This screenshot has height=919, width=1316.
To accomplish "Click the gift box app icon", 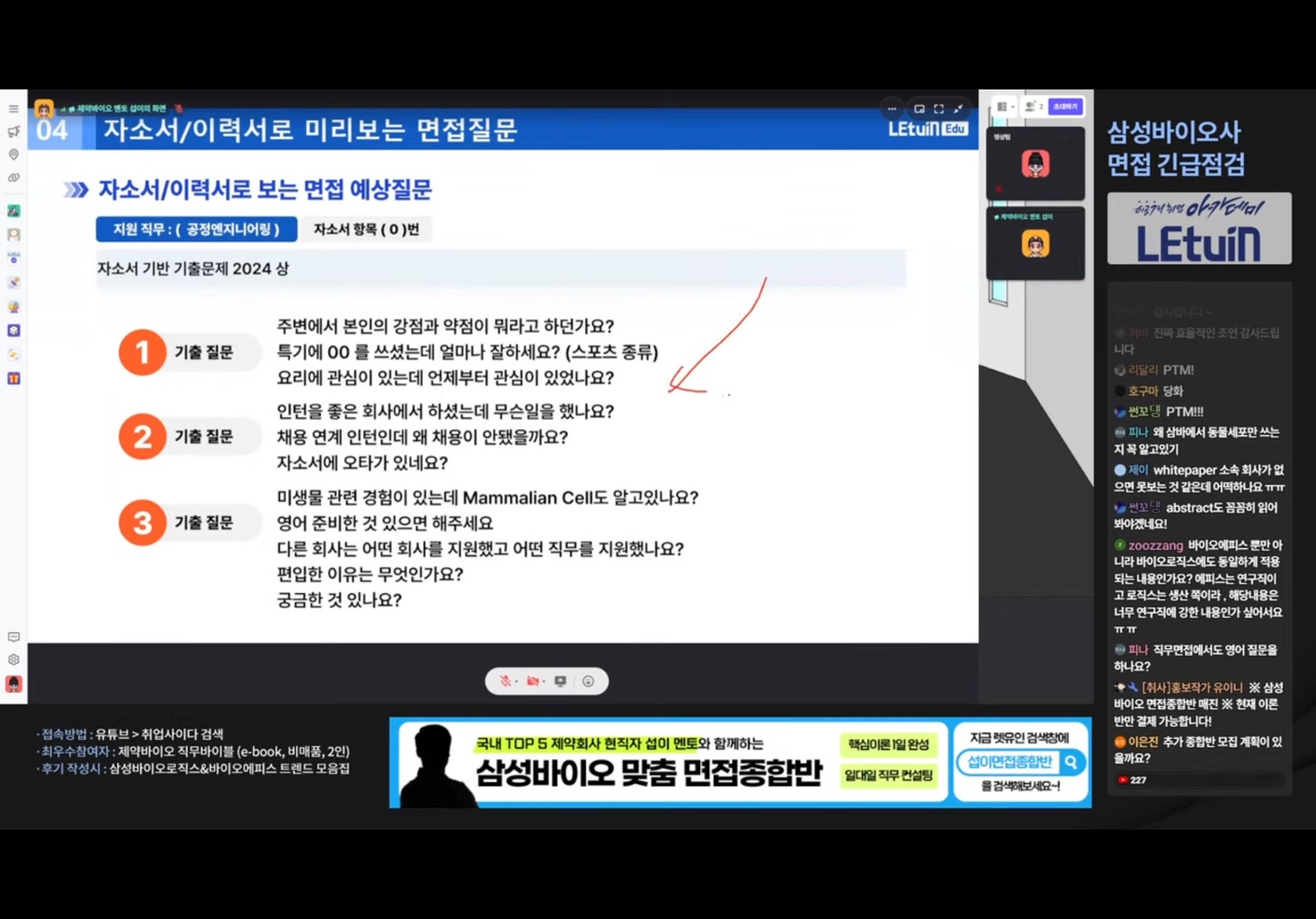I will pyautogui.click(x=14, y=378).
